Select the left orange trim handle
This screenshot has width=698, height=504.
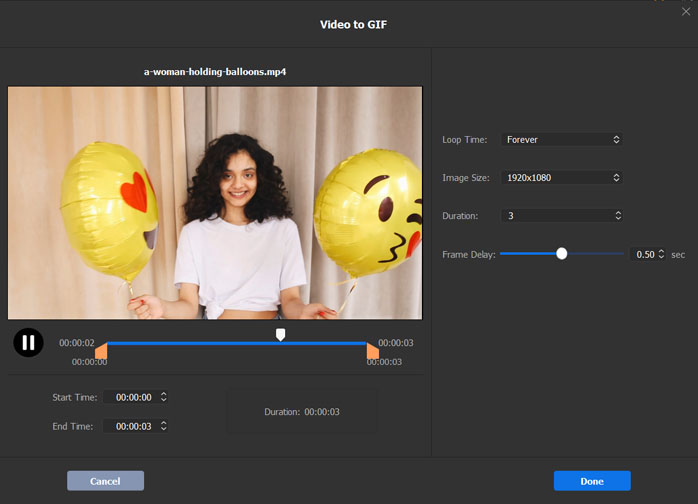101,351
